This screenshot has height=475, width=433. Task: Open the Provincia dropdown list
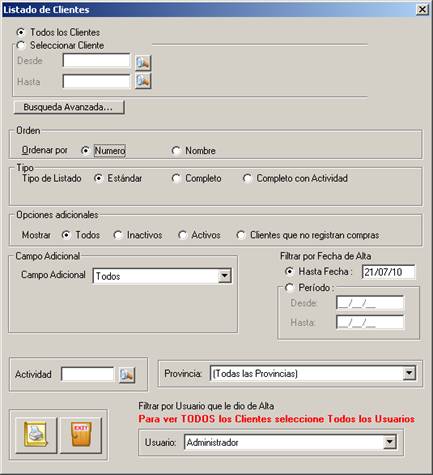(x=409, y=373)
